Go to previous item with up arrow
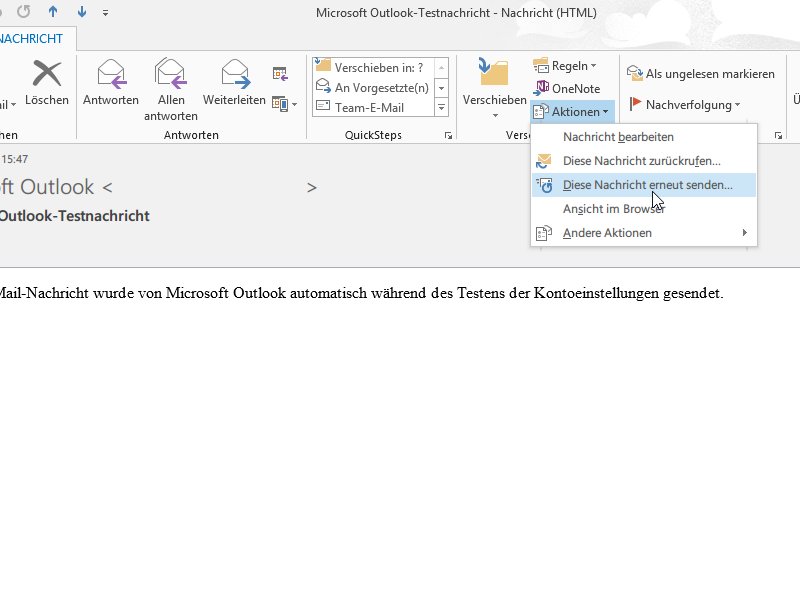 pyautogui.click(x=53, y=12)
